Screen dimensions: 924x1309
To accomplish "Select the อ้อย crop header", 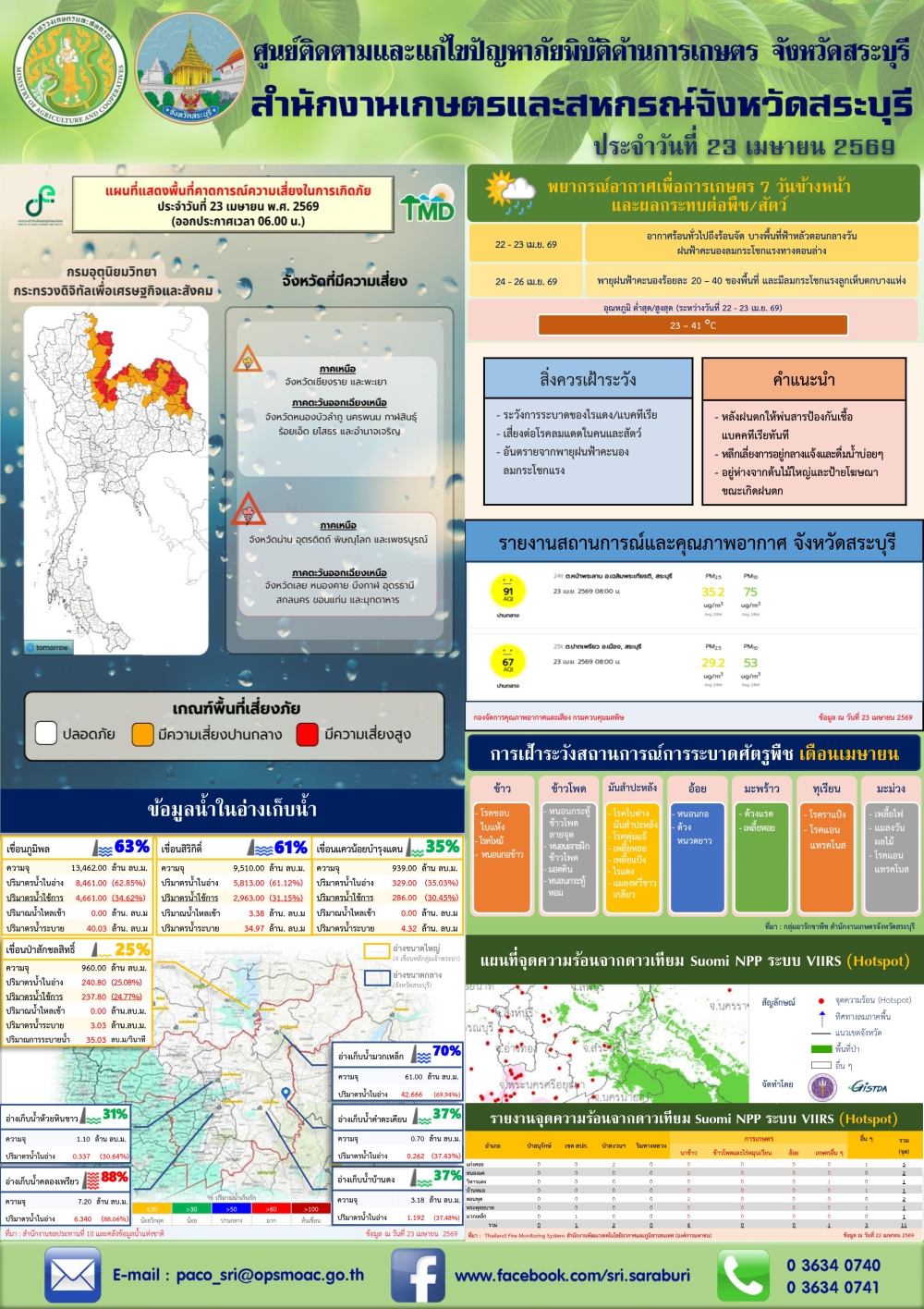I will (x=698, y=788).
